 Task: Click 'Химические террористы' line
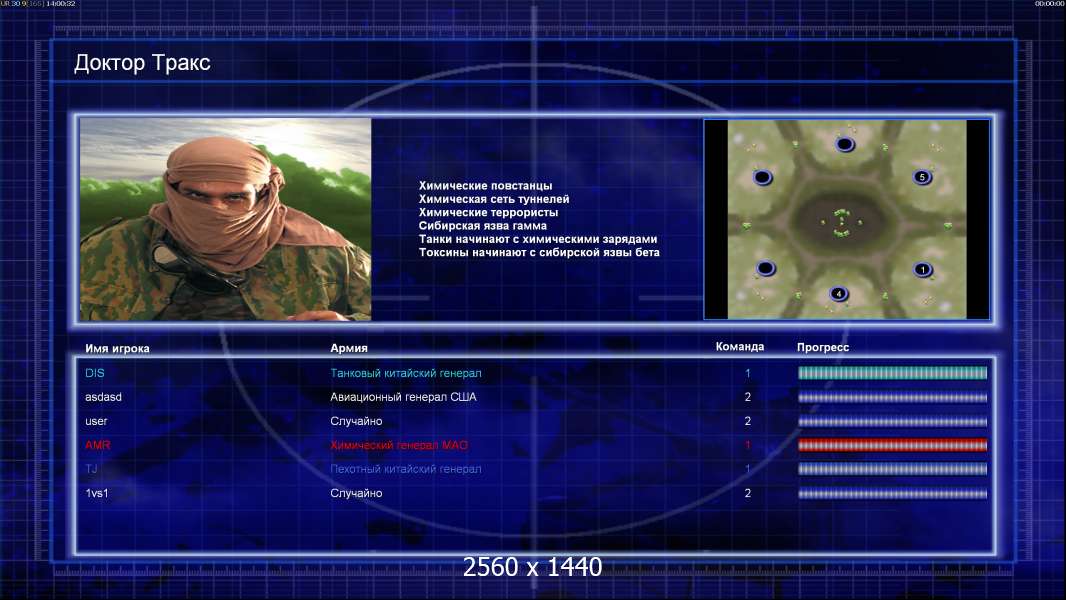pyautogui.click(x=488, y=212)
